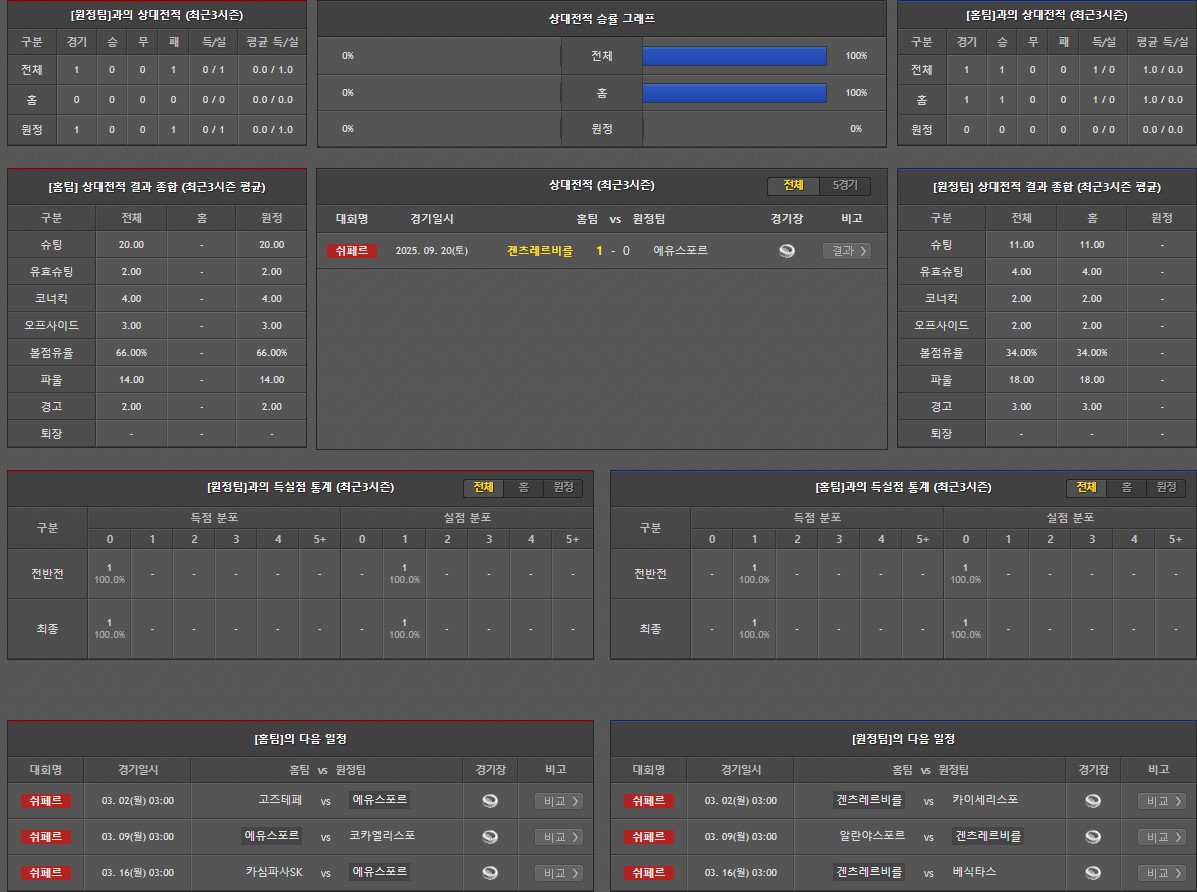Click 쉬페르 league badge in 2025.09.20 match row
This screenshot has height=892, width=1197.
click(351, 251)
